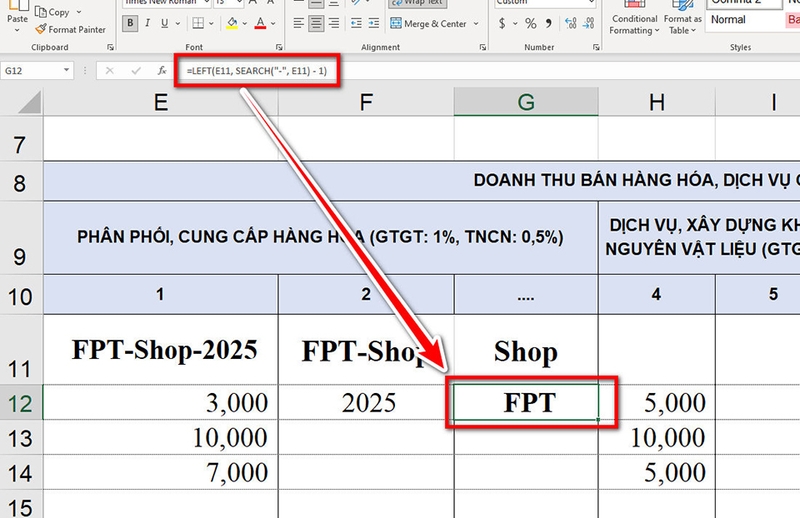Select row 7 header
The height and width of the screenshot is (518, 800).
point(21,139)
